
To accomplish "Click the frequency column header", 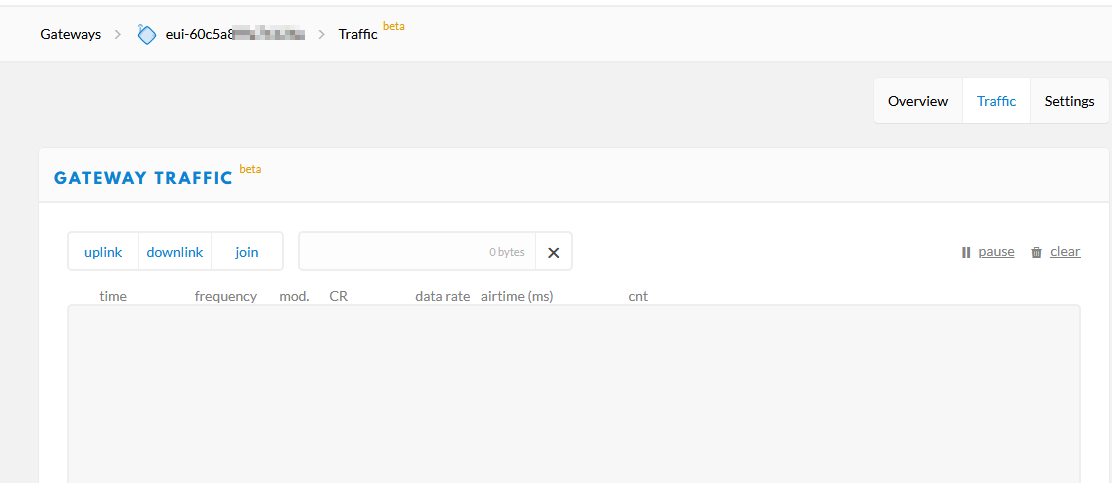I will point(226,296).
